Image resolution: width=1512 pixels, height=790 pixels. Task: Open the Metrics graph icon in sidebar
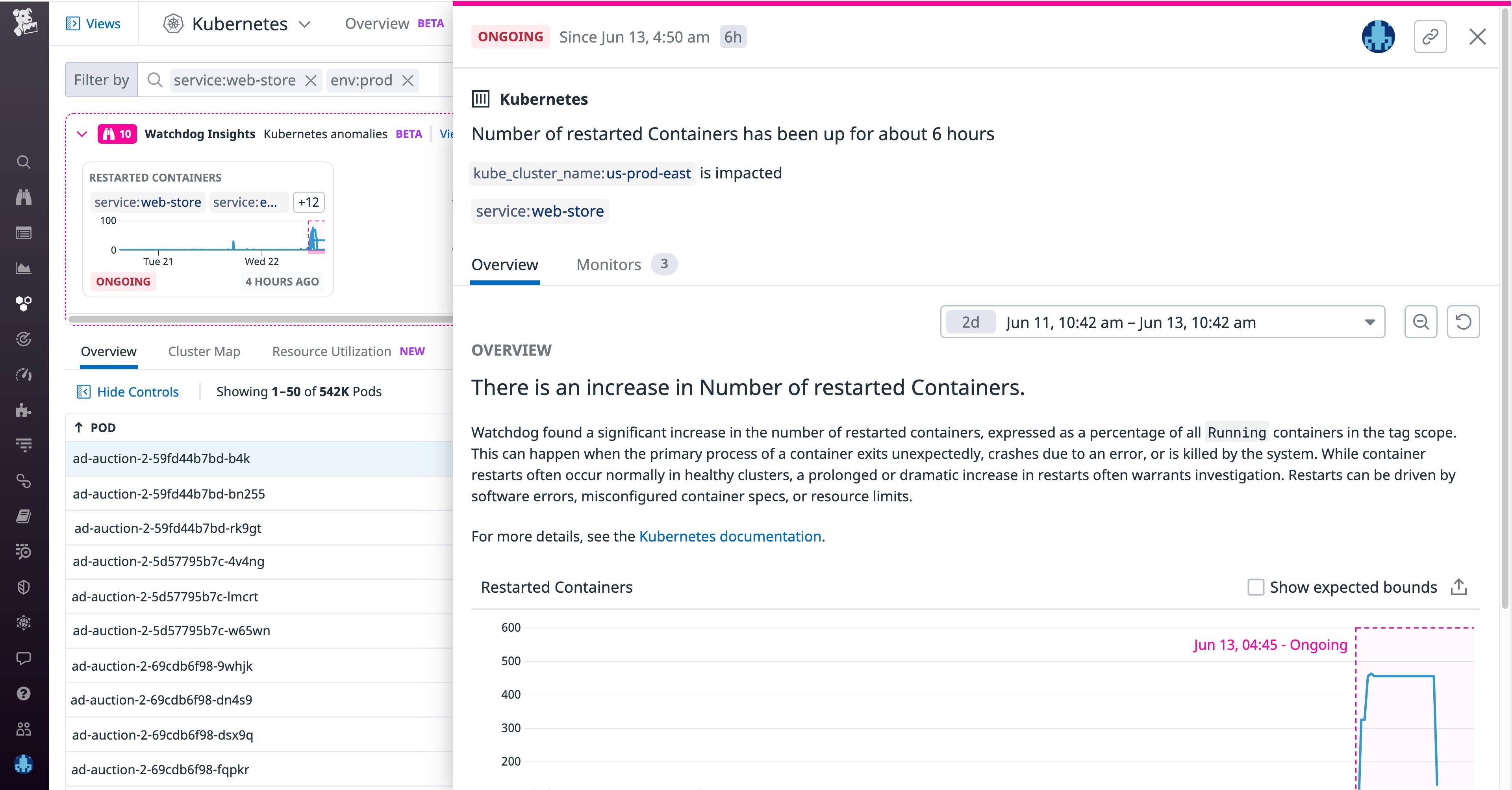[x=24, y=268]
